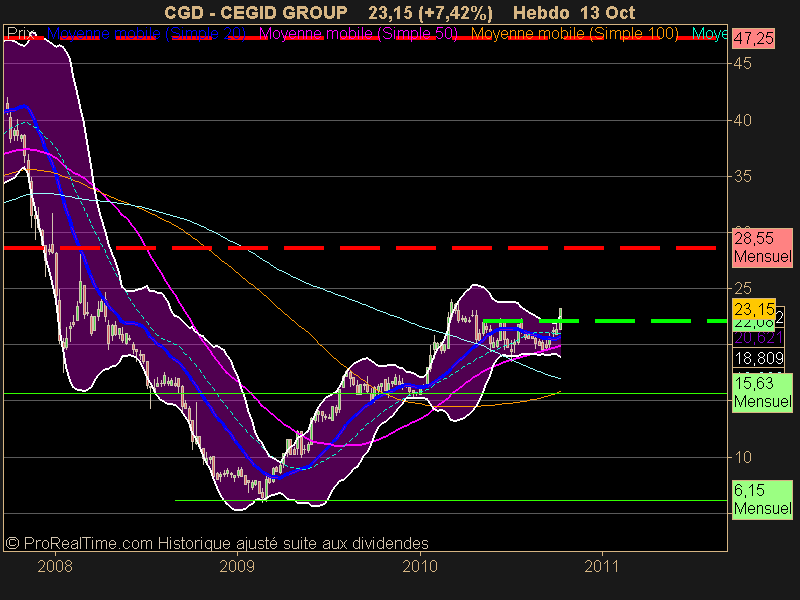Select the green dashed line near 22
Image resolution: width=800 pixels, height=600 pixels.
click(x=605, y=321)
